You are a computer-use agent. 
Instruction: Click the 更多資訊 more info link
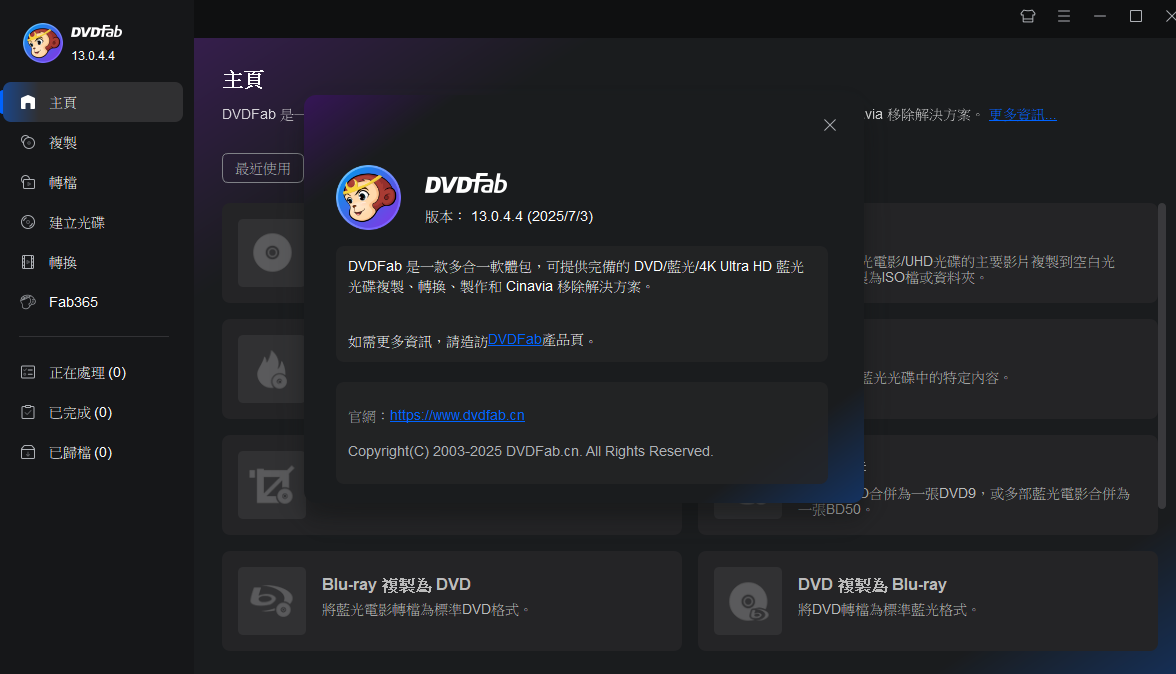click(x=1022, y=115)
